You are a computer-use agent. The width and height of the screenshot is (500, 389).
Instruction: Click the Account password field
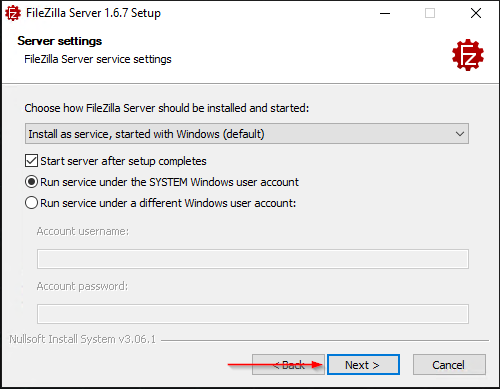click(253, 314)
